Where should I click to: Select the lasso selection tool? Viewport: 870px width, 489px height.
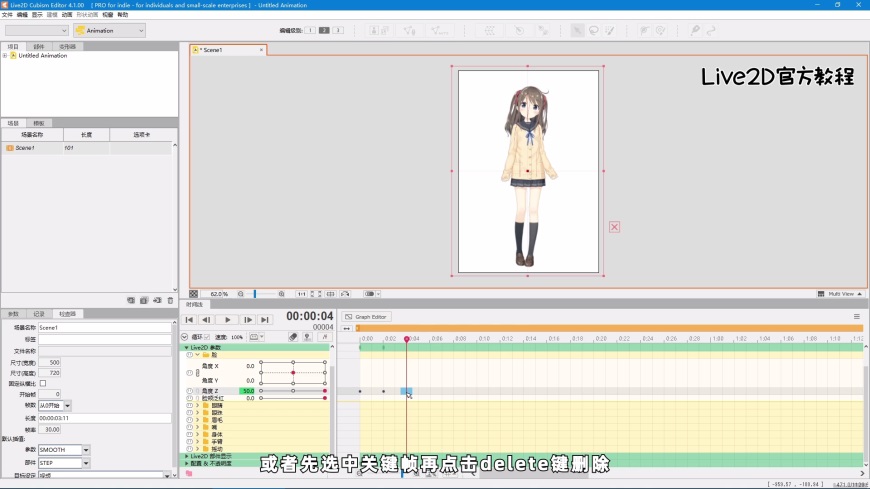[594, 31]
